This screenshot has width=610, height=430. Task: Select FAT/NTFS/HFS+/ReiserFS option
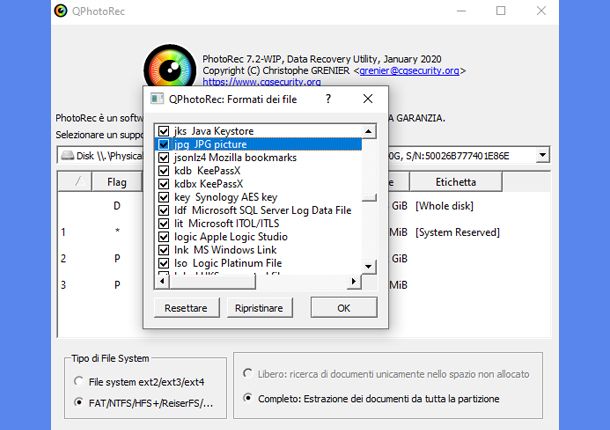click(x=144, y=403)
